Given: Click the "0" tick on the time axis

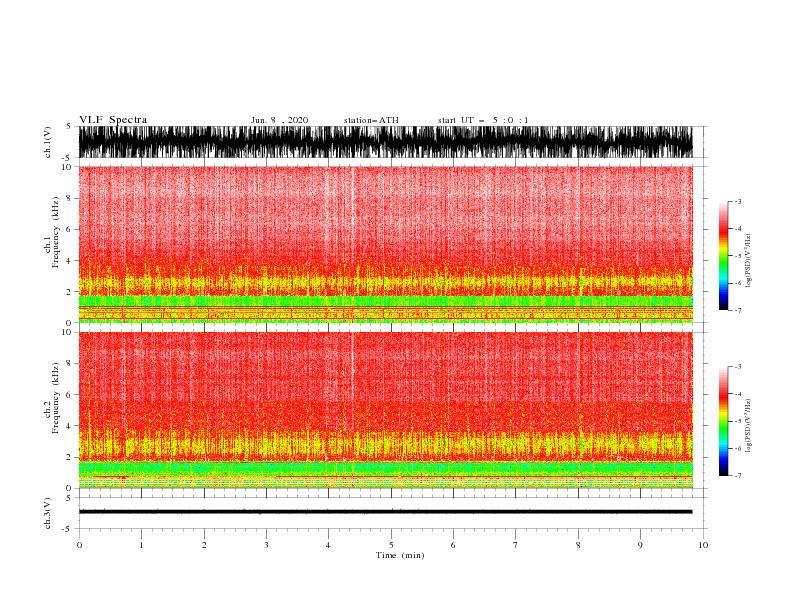Looking at the screenshot, I should point(79,545).
